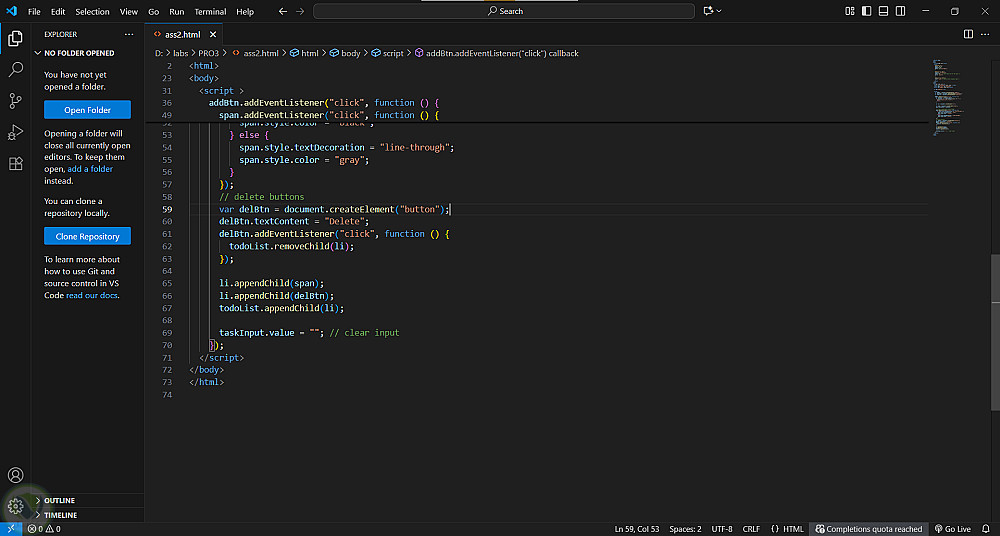Click the Search command center box

click(503, 11)
